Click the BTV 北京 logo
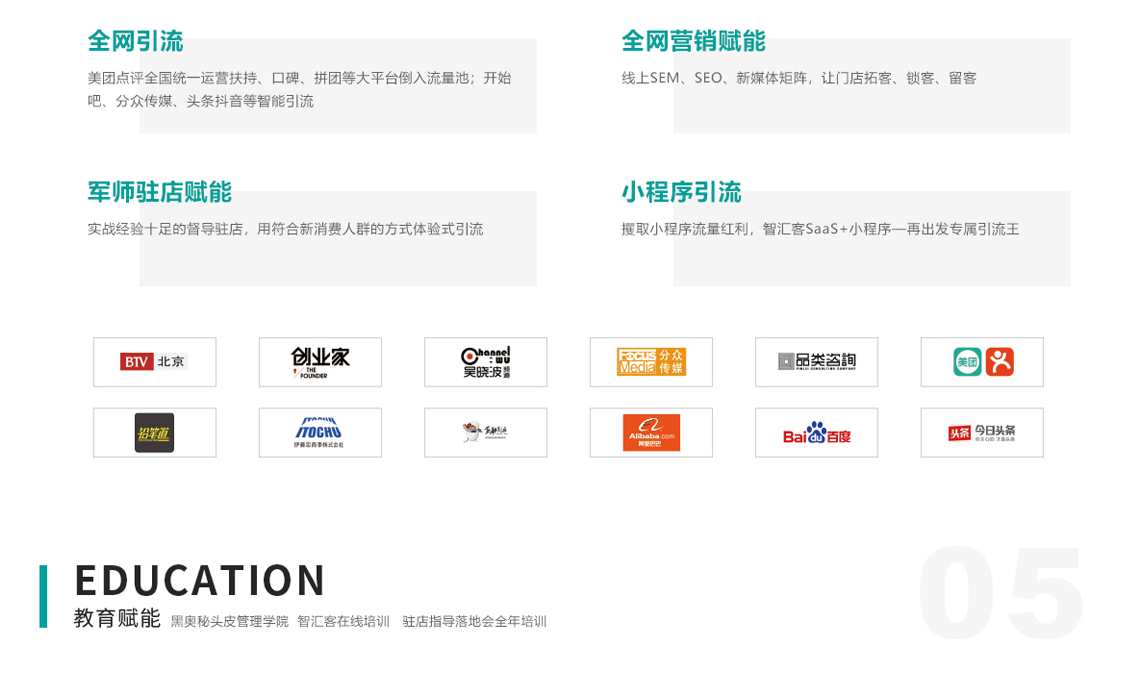Screen dimensions: 1140x677 coord(154,362)
